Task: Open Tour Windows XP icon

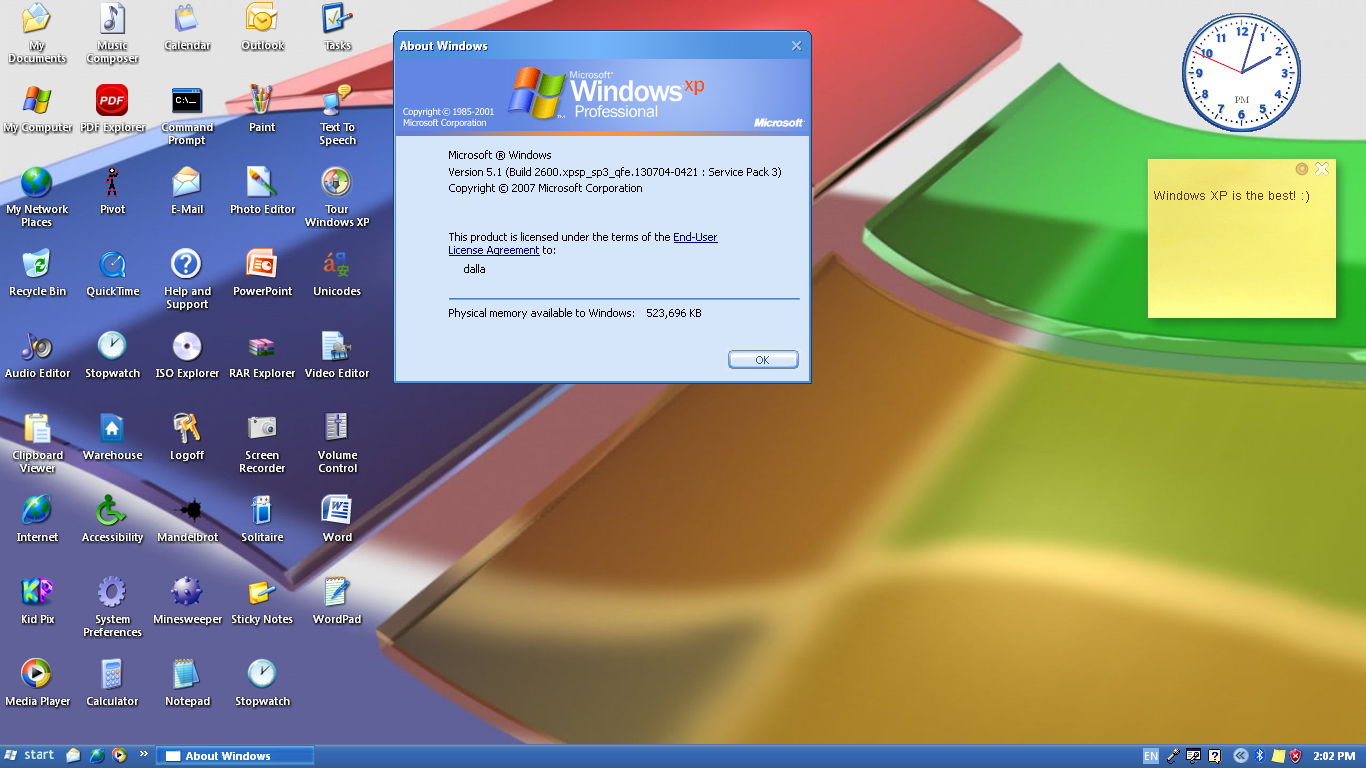Action: [337, 197]
